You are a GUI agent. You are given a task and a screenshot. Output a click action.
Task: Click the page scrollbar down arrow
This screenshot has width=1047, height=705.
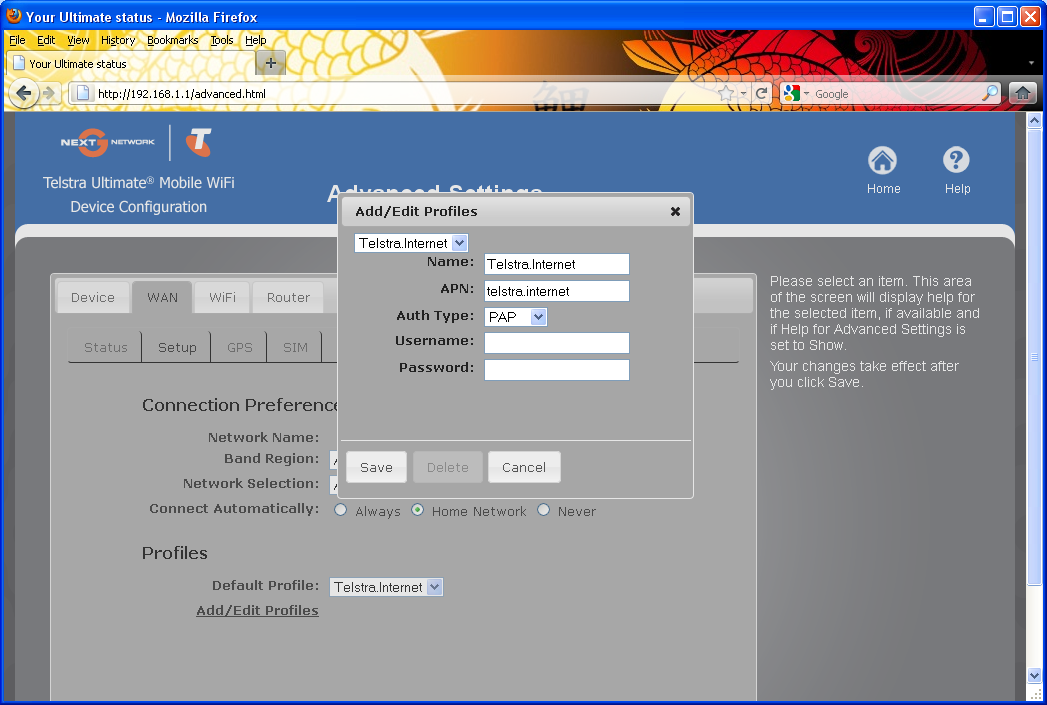[x=1034, y=675]
